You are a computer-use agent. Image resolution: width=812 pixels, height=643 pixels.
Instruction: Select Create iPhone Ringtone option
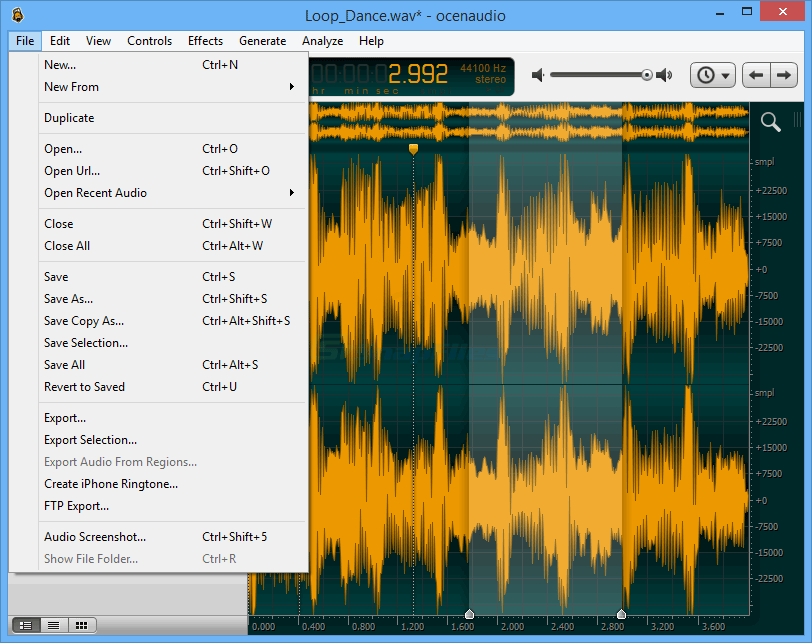tap(110, 484)
